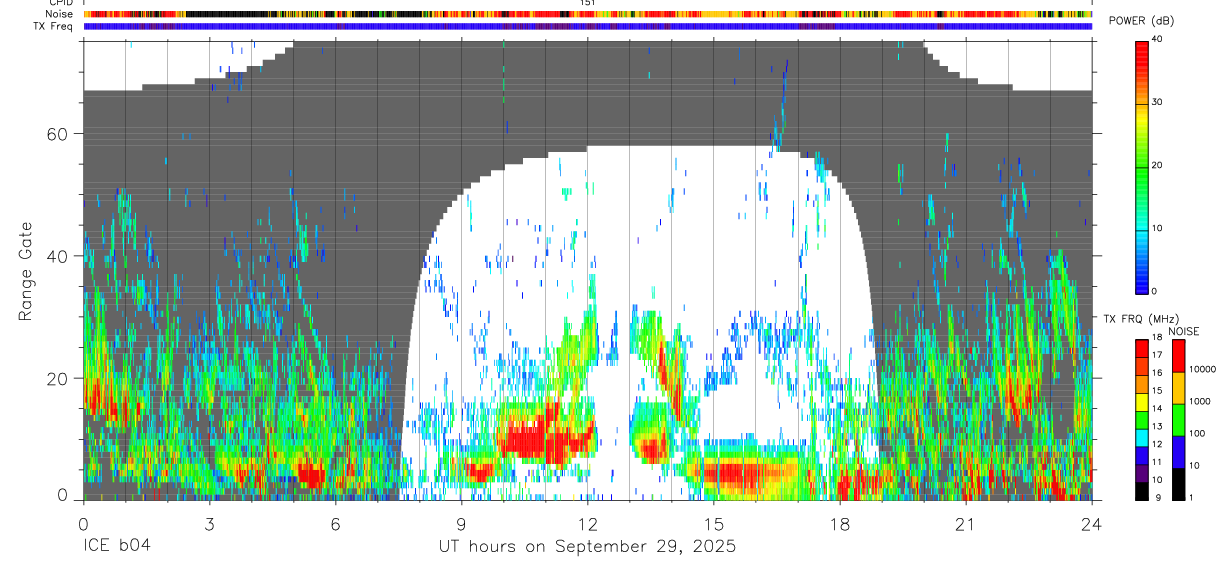The height and width of the screenshot is (567, 1228).
Task: Click the CPID value 151
Action: (588, 4)
